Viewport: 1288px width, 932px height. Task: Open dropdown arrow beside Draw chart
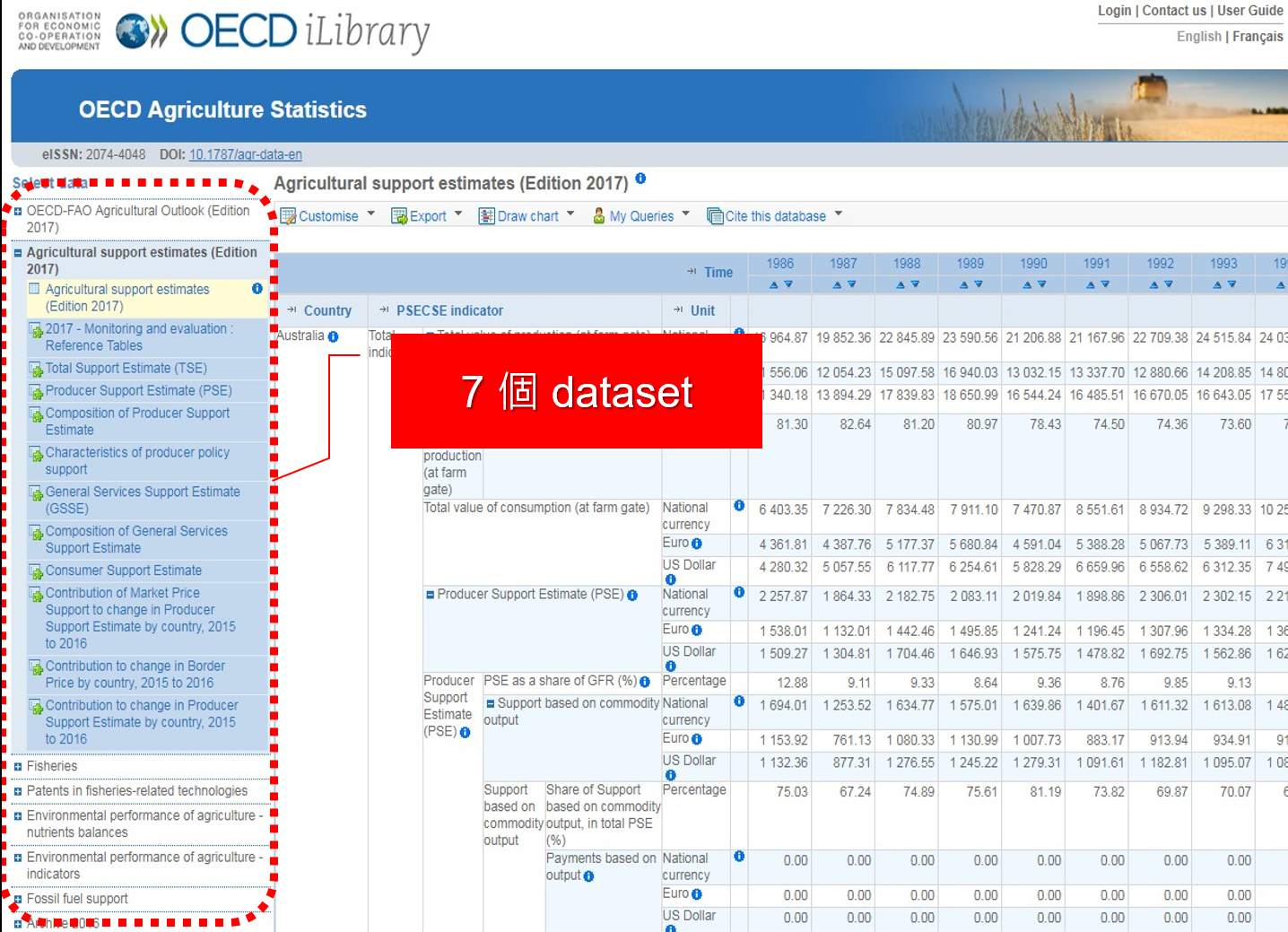pos(570,214)
